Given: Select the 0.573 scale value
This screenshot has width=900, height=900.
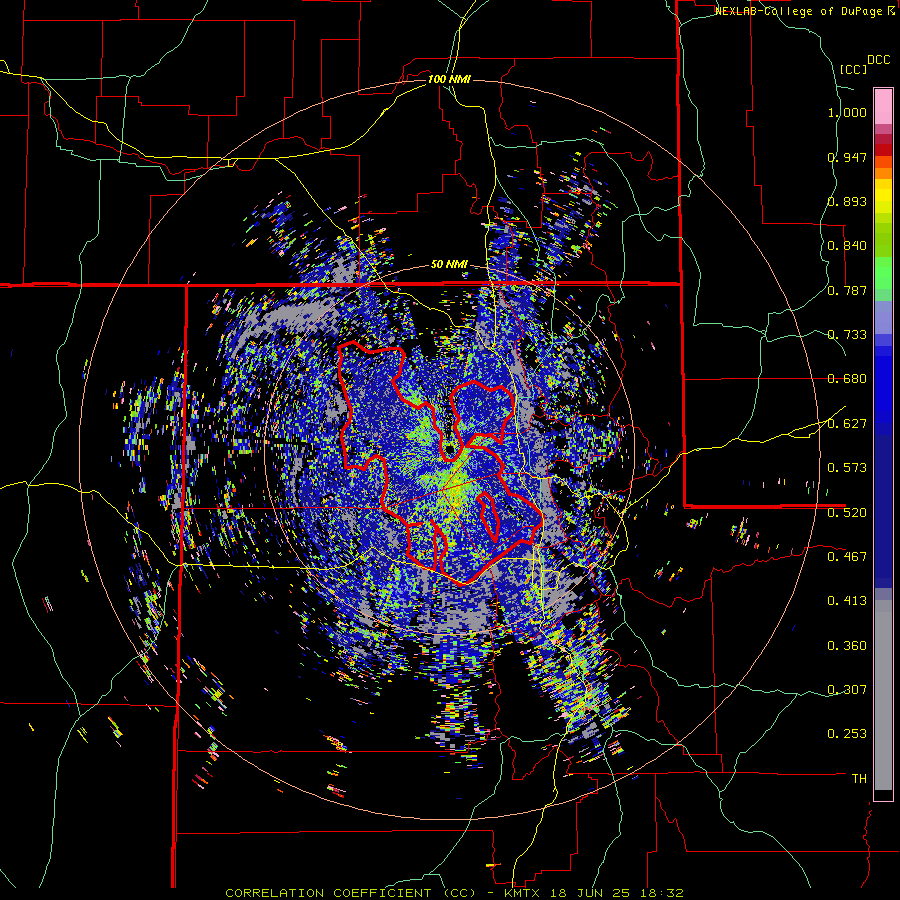Looking at the screenshot, I should tap(847, 468).
